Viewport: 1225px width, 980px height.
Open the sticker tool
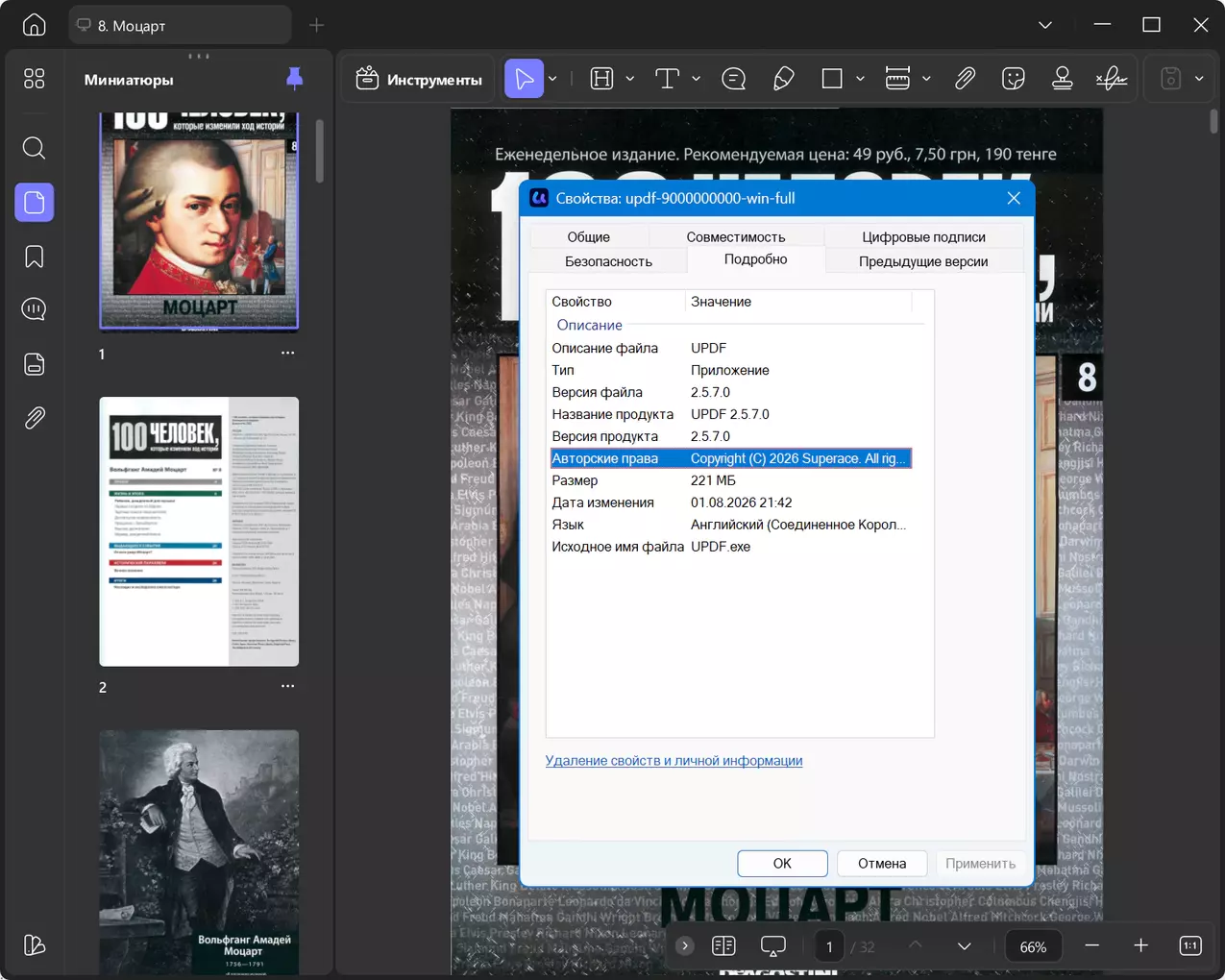pos(1013,79)
